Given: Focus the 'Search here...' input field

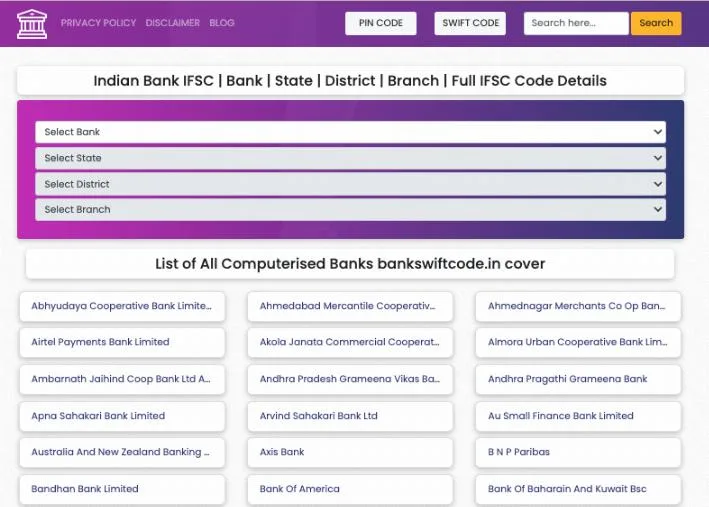Looking at the screenshot, I should 576,23.
